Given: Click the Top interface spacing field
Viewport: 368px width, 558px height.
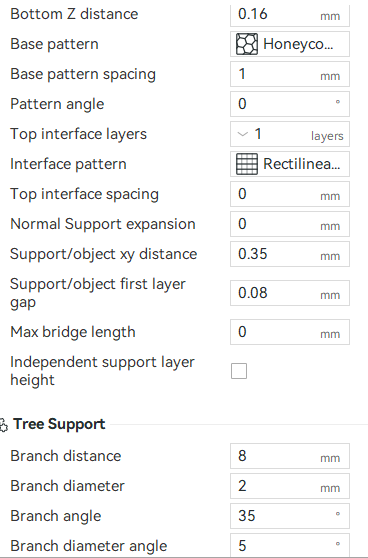Looking at the screenshot, I should point(290,194).
